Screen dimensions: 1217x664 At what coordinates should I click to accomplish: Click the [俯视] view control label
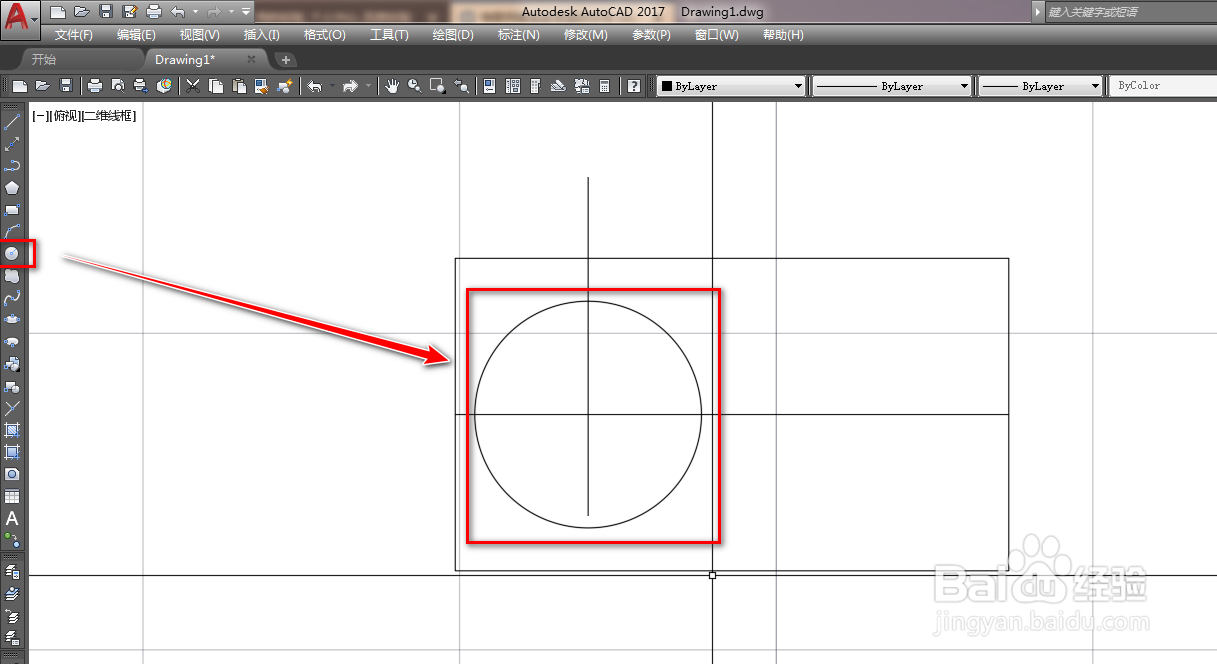click(66, 115)
